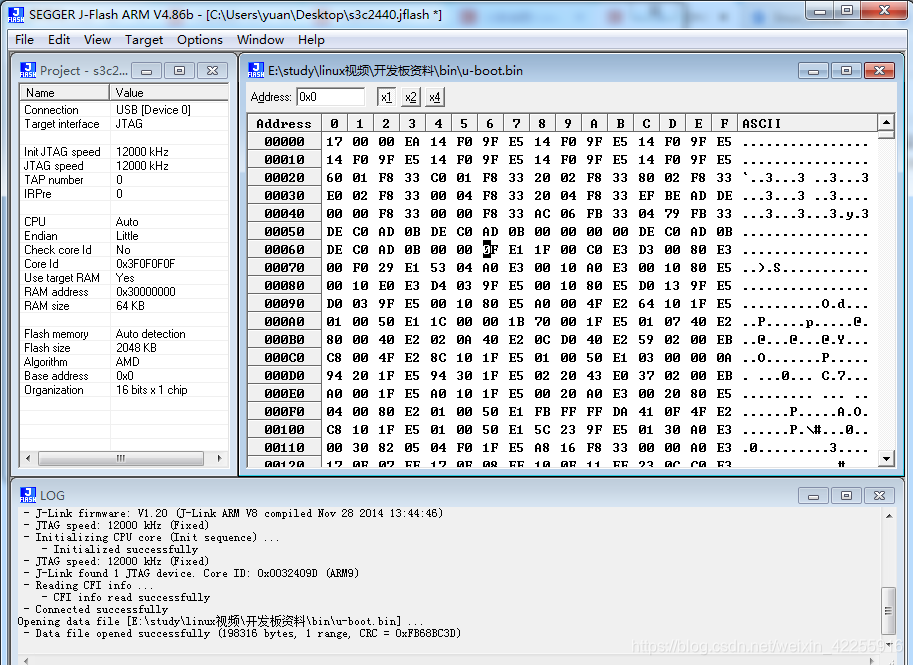This screenshot has height=665, width=913.
Task: Click the J-Flash icon in the LOG window title
Action: pos(28,495)
